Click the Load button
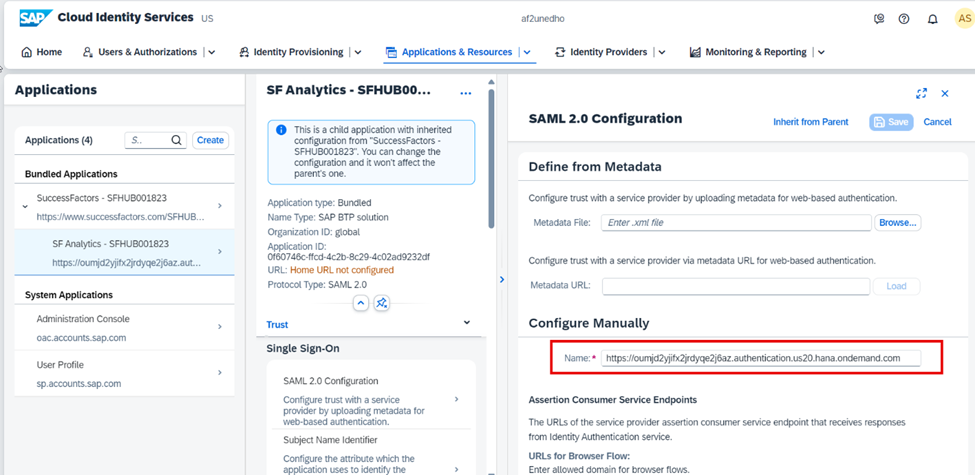The image size is (975, 475). coord(896,286)
